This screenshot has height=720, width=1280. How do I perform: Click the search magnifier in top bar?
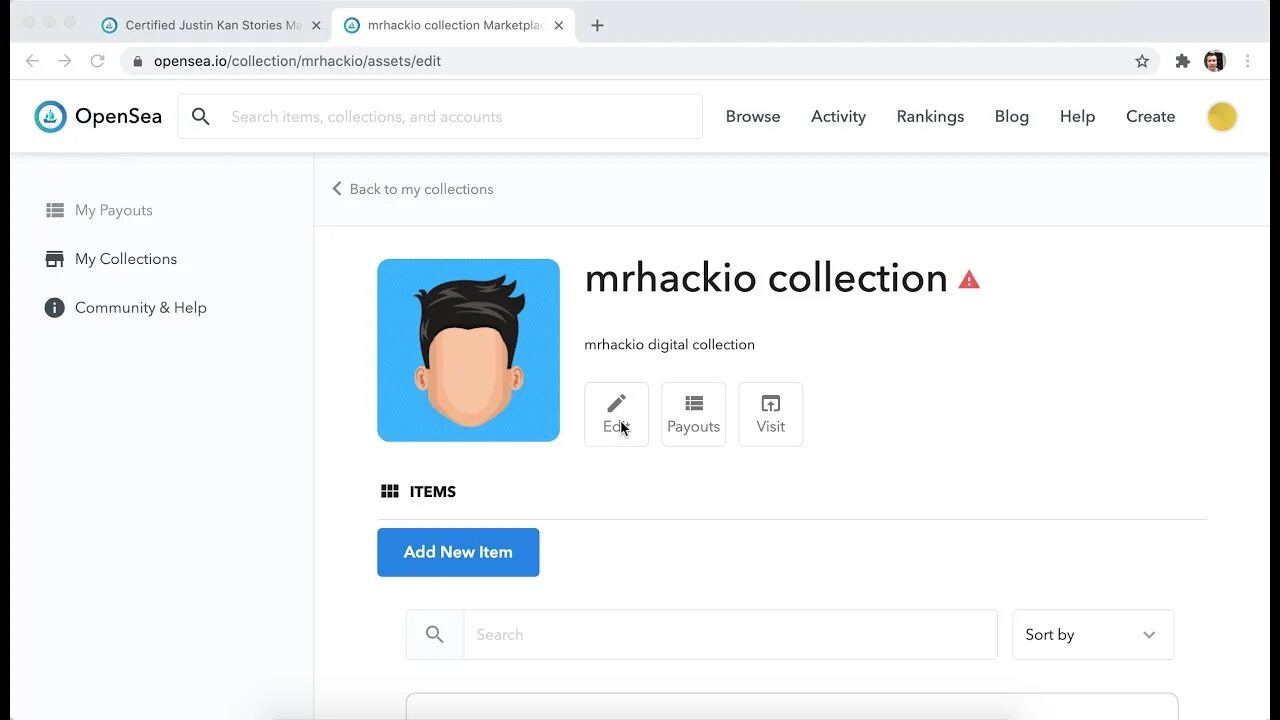(x=201, y=117)
